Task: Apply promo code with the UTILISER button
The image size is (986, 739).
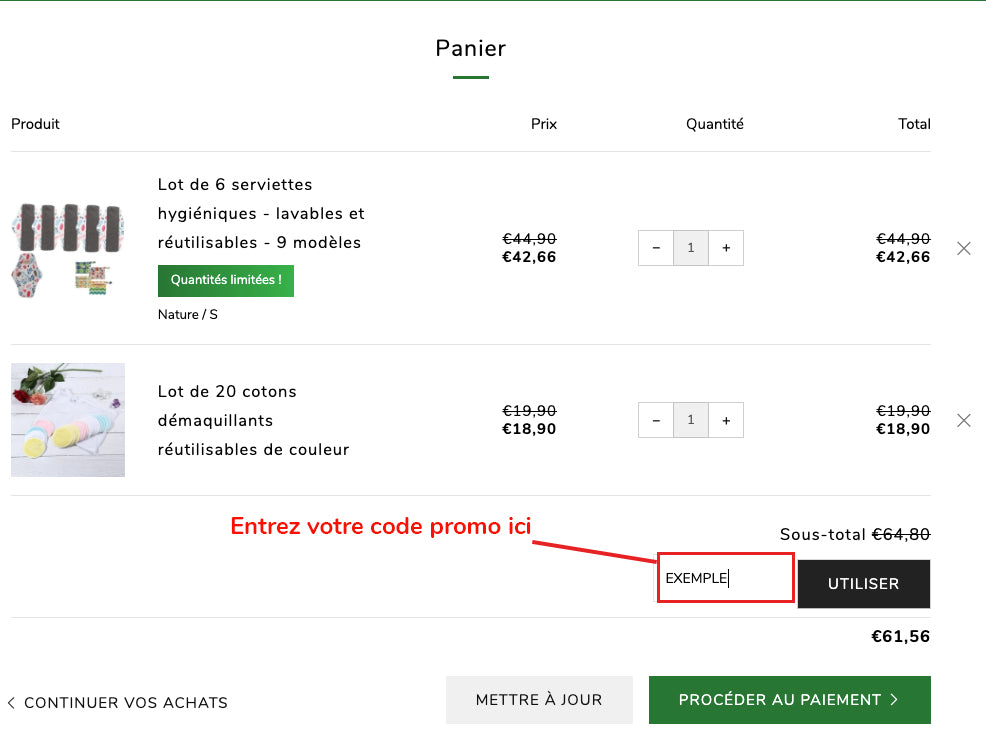Action: click(x=863, y=583)
